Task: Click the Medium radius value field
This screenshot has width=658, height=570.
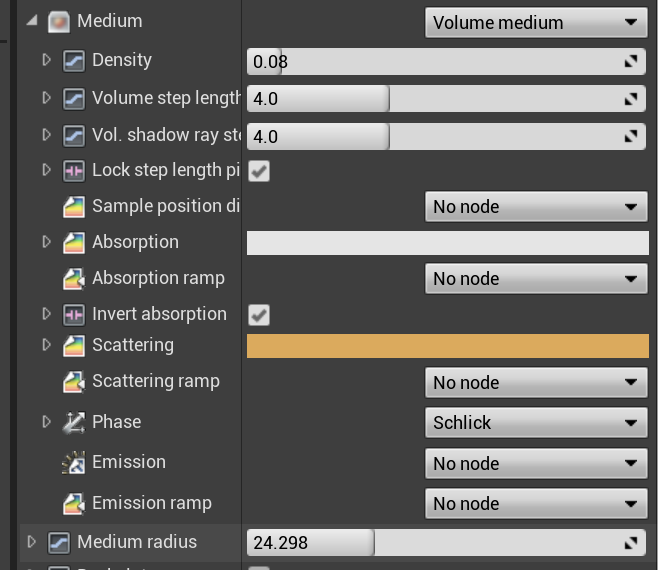Action: (310, 543)
